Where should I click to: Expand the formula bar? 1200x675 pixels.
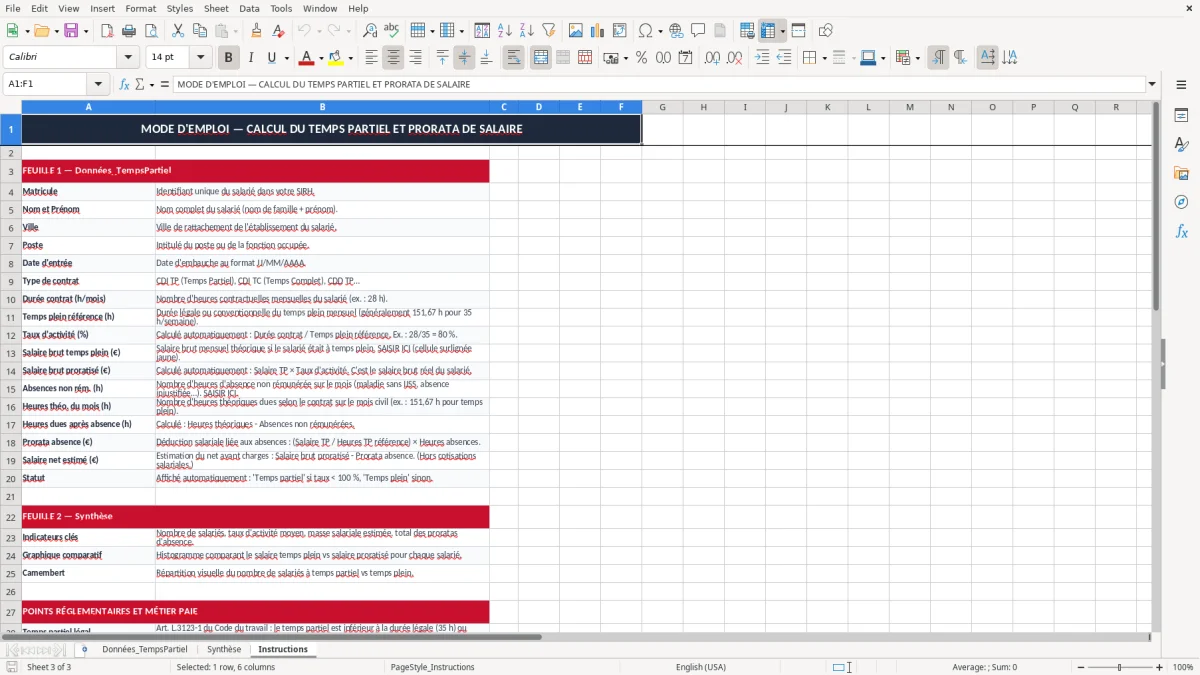click(1153, 84)
